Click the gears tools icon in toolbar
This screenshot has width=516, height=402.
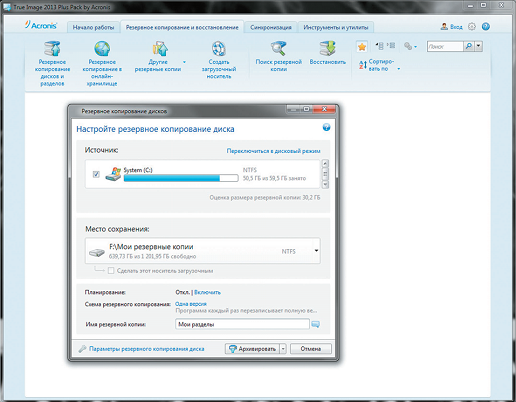click(x=408, y=46)
